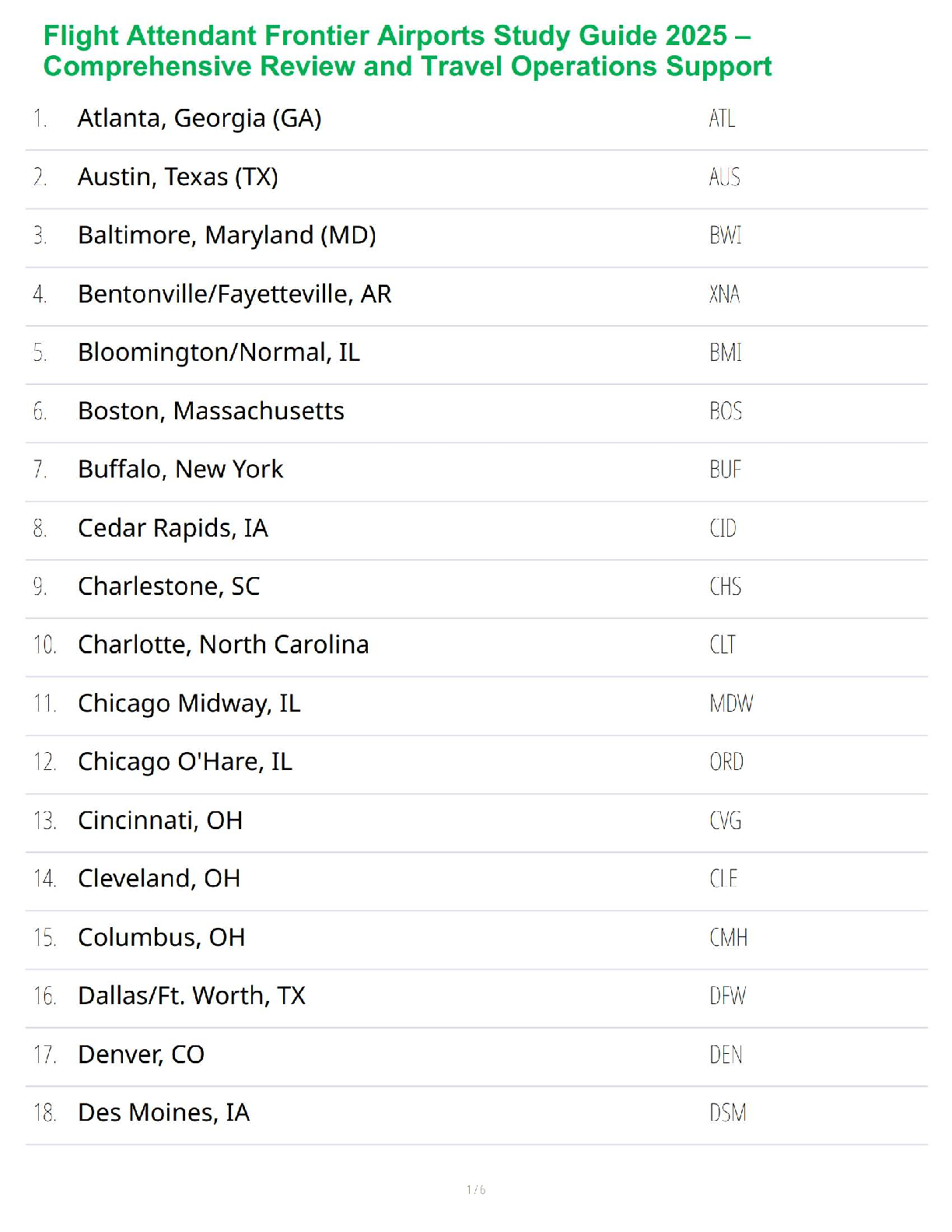Viewport: 952px width, 1232px height.
Task: Select the Chicago O'Hare, IL entry
Action: 185,762
